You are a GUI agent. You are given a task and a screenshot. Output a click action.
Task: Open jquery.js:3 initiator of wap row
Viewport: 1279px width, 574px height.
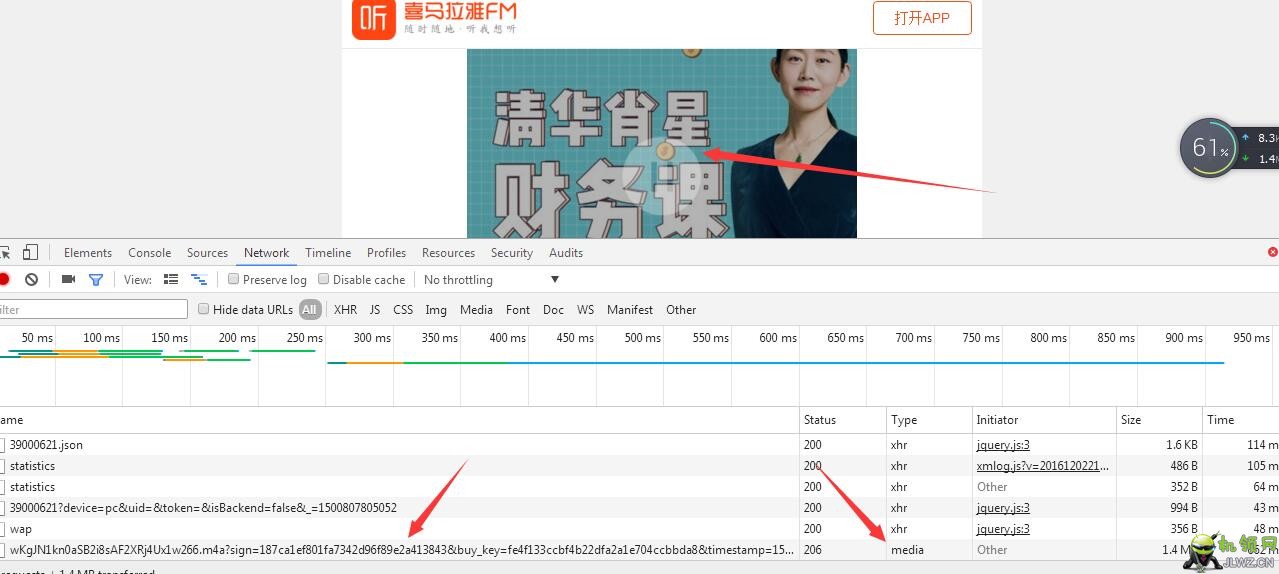[1003, 529]
